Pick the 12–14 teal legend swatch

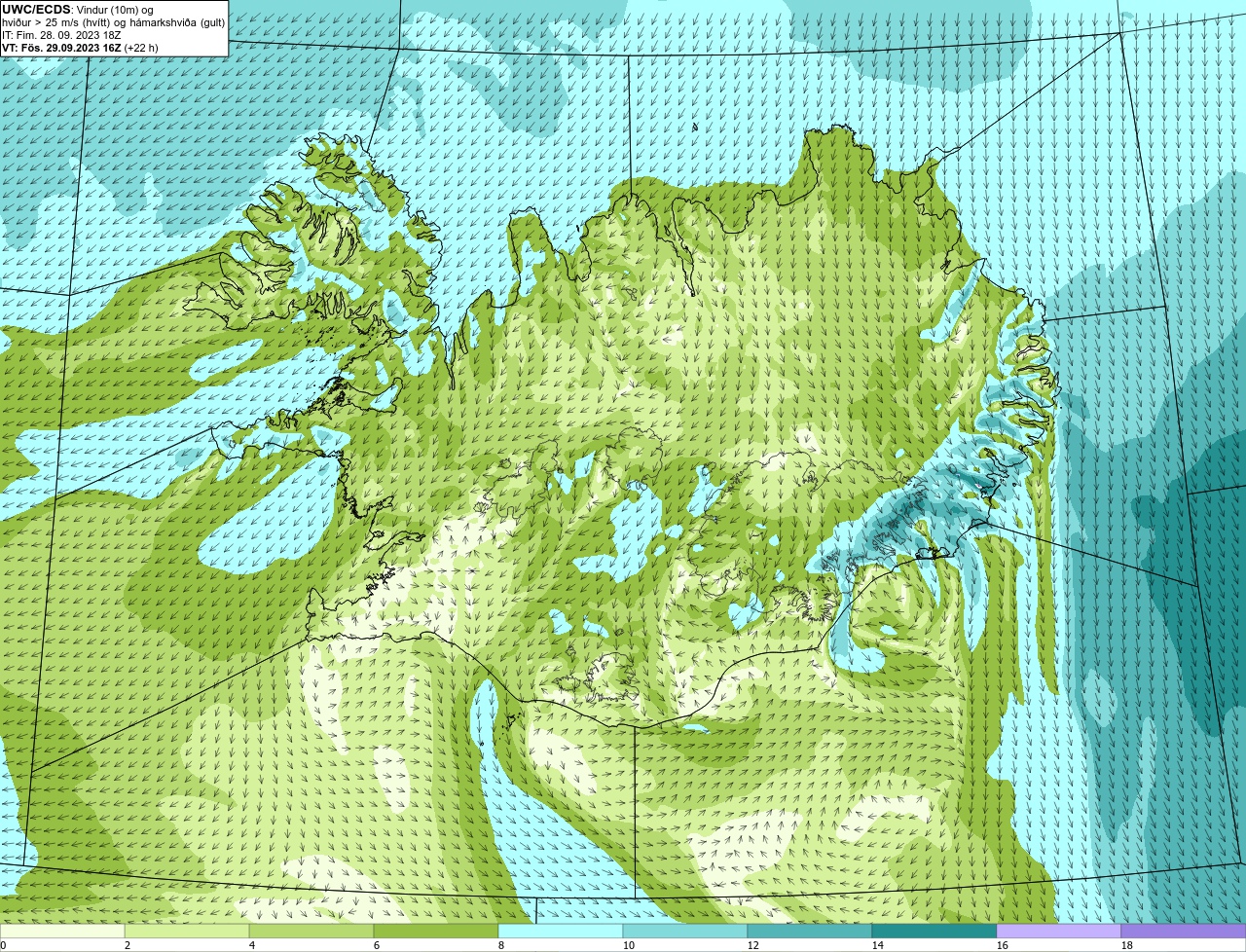[810, 931]
